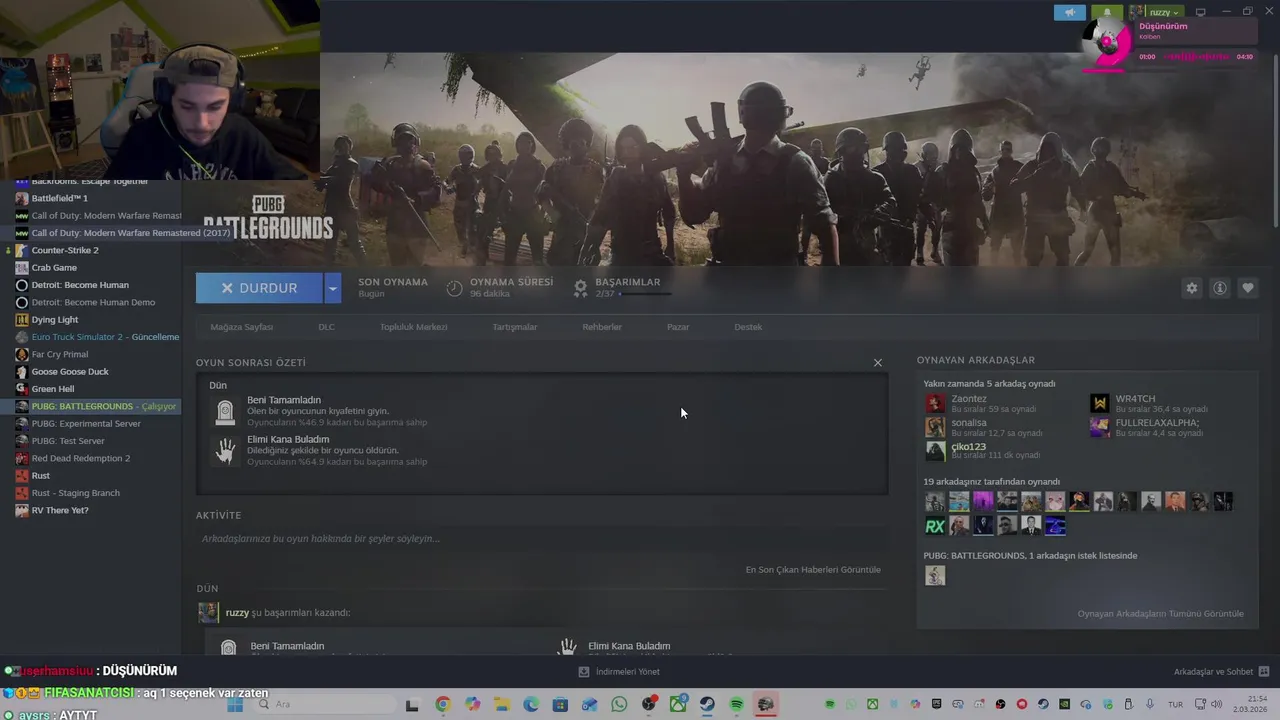The width and height of the screenshot is (1280, 720).
Task: Click the Goose Goose Duck game icon
Action: coord(22,372)
